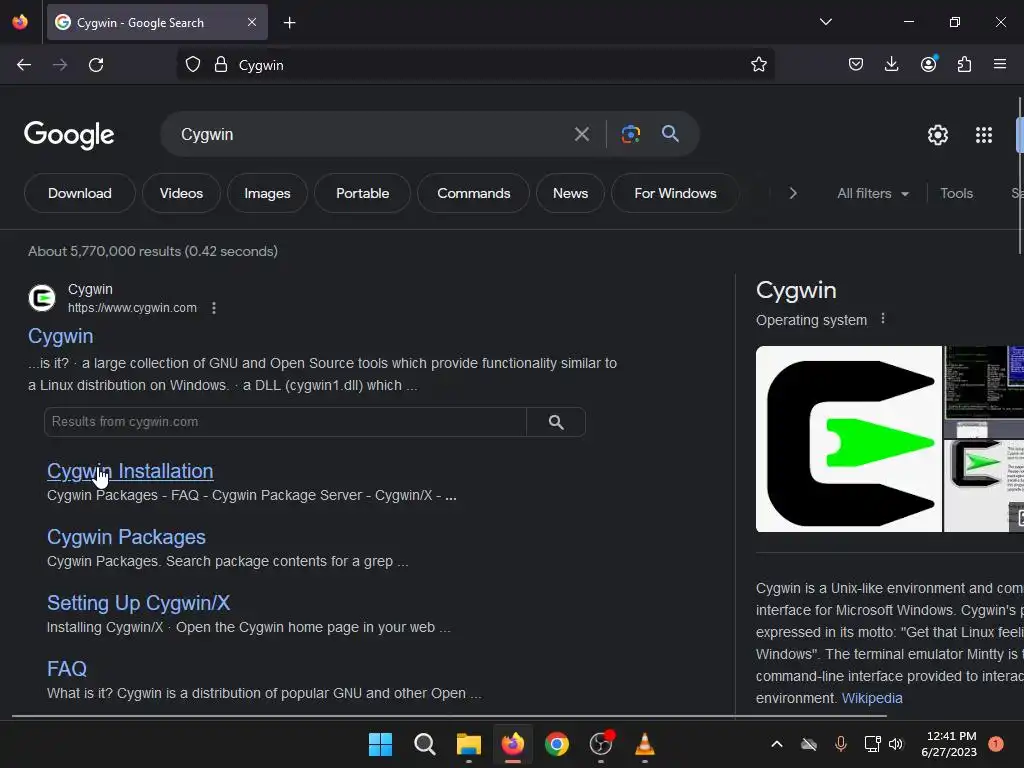
Task: Open the Cygwin Packages link
Action: (x=126, y=537)
